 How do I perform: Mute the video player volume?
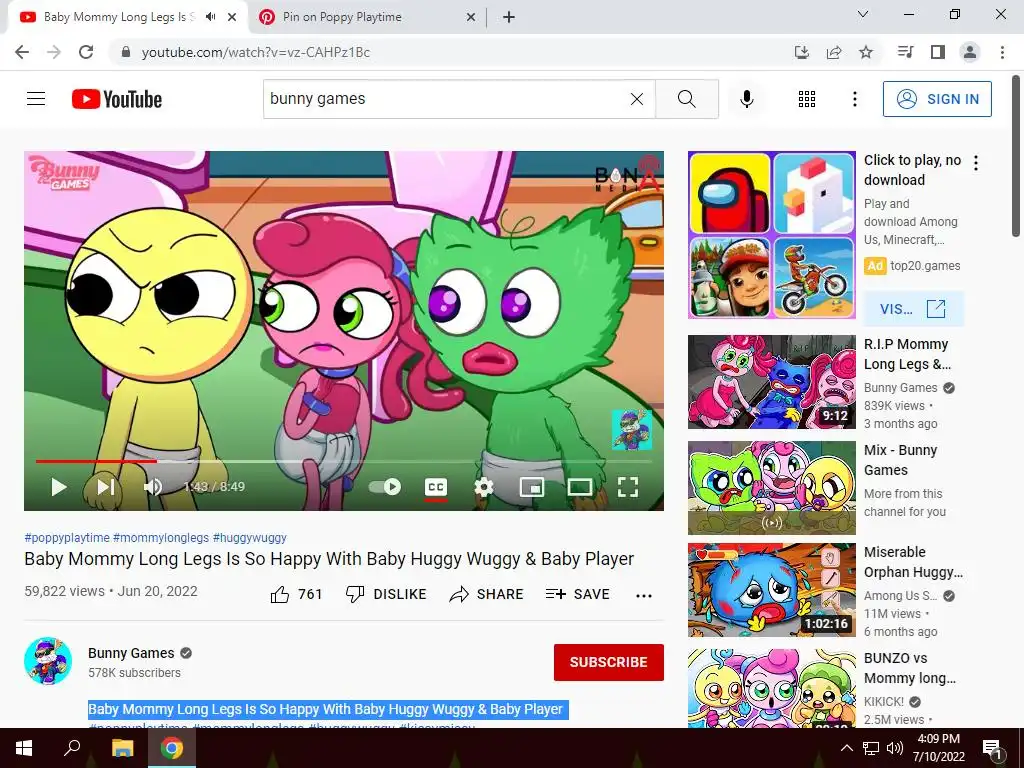pos(153,487)
